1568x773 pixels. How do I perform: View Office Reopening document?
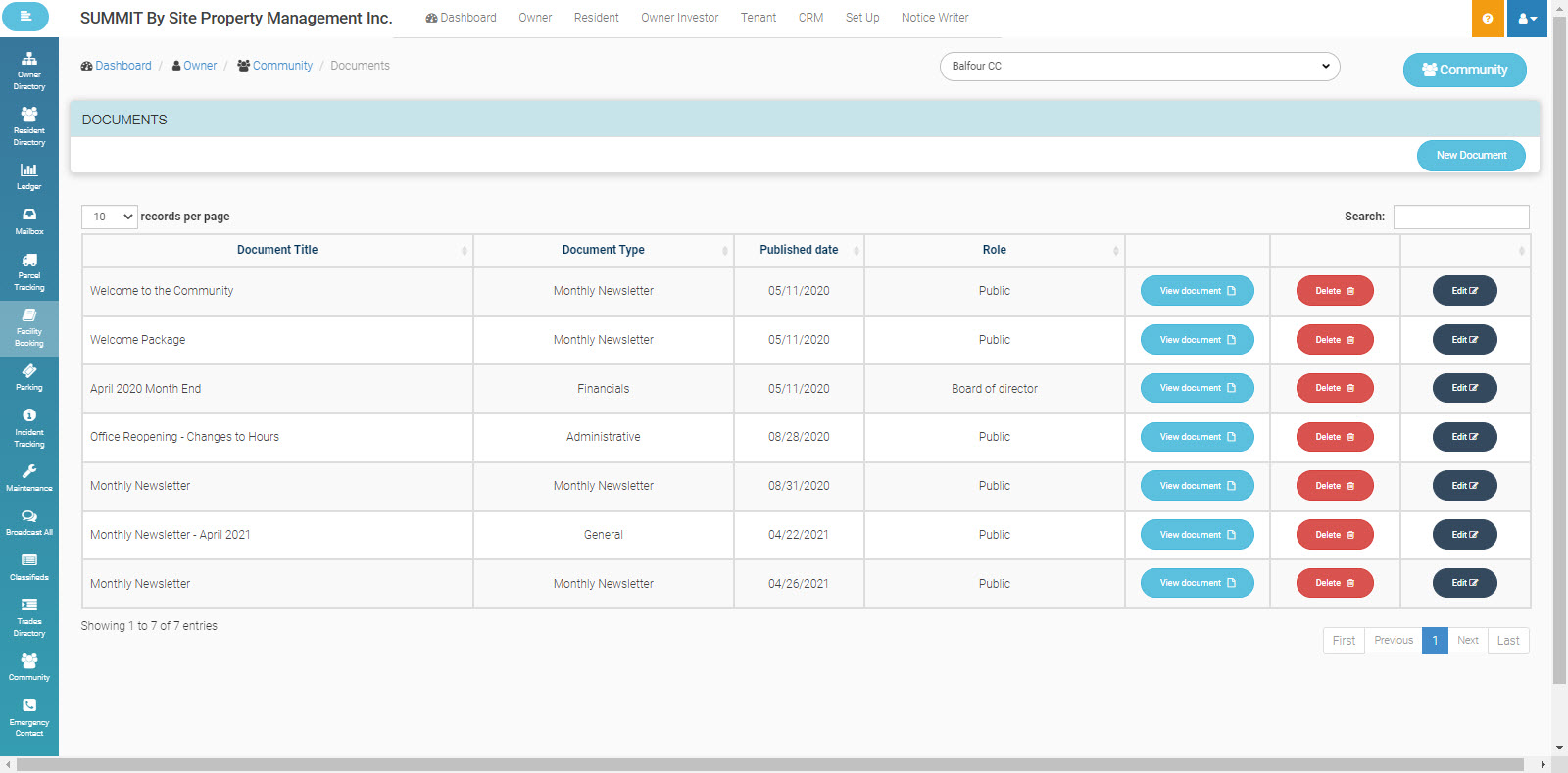[x=1197, y=437]
